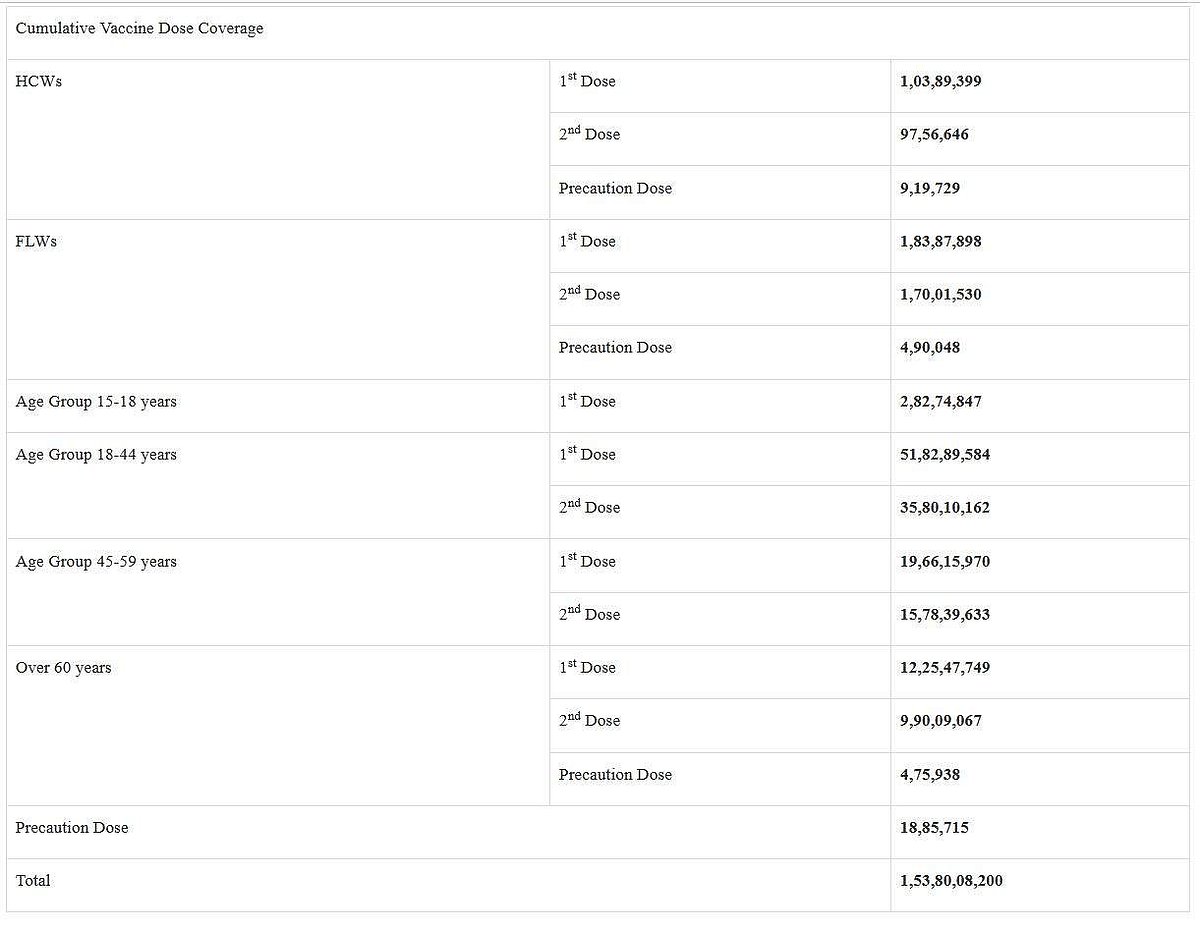Click the overall Precaution Dose value 18,85,715
The image size is (1200, 929).
934,827
